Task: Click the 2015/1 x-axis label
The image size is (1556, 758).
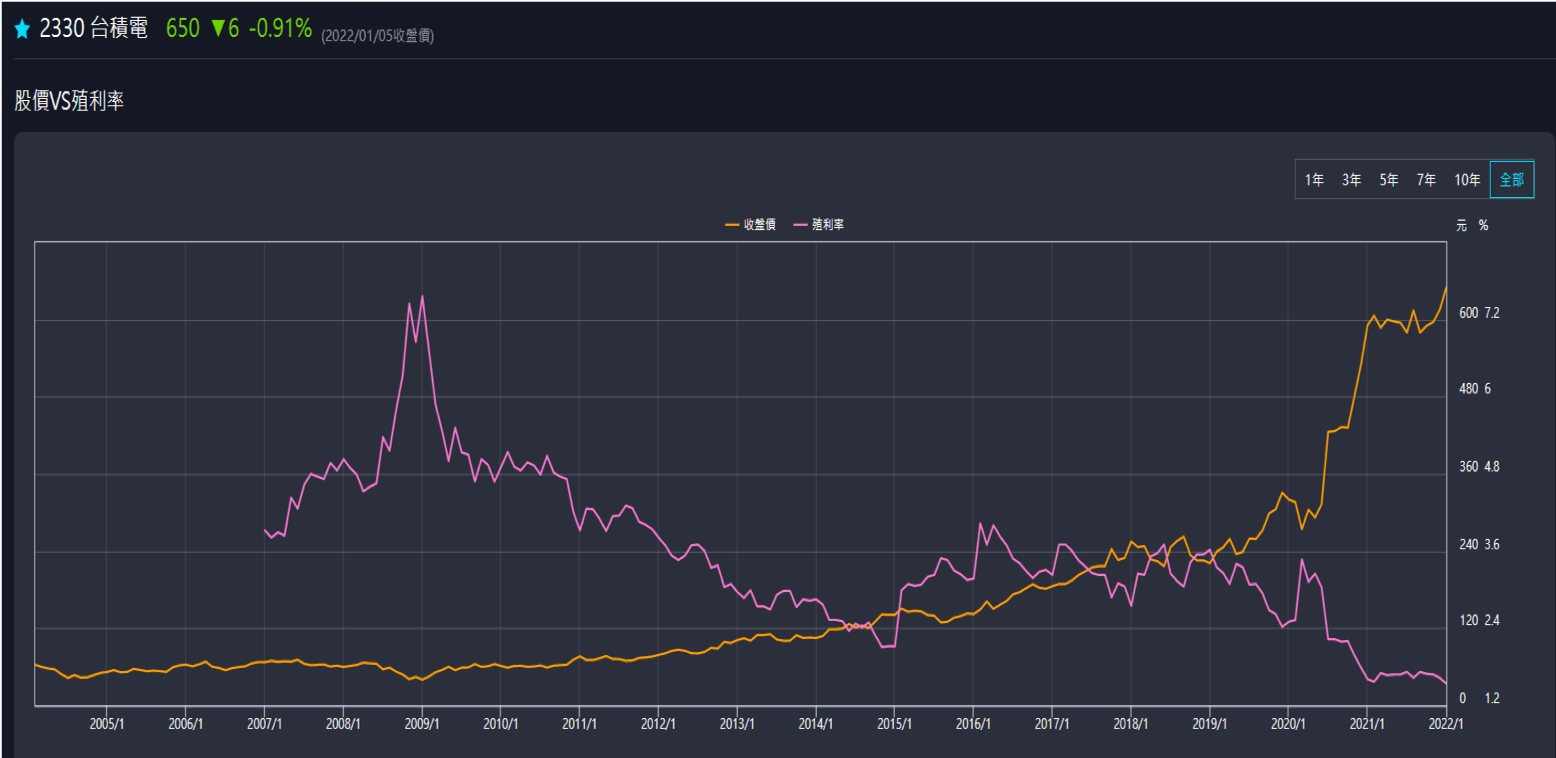Action: pyautogui.click(x=894, y=723)
